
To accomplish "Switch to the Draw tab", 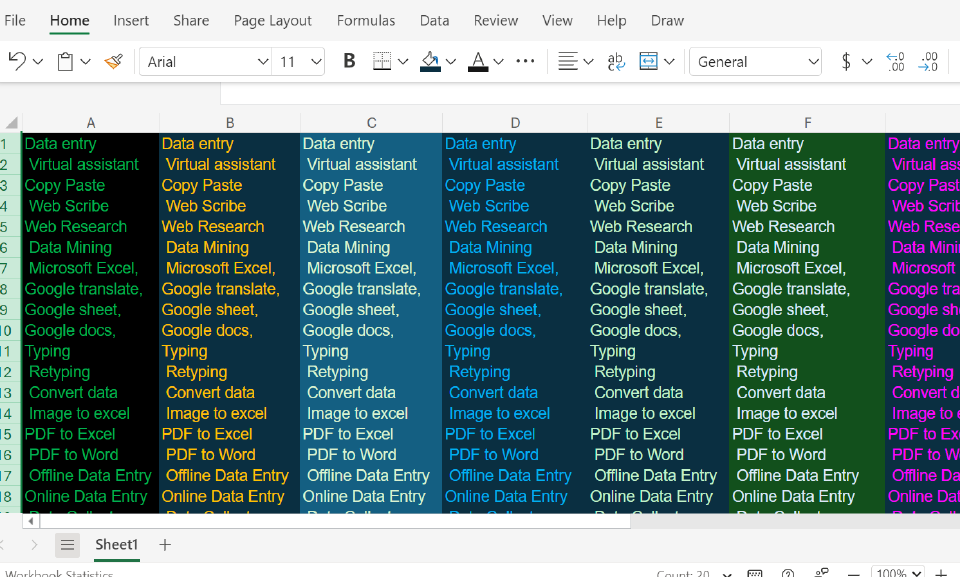I will click(667, 20).
